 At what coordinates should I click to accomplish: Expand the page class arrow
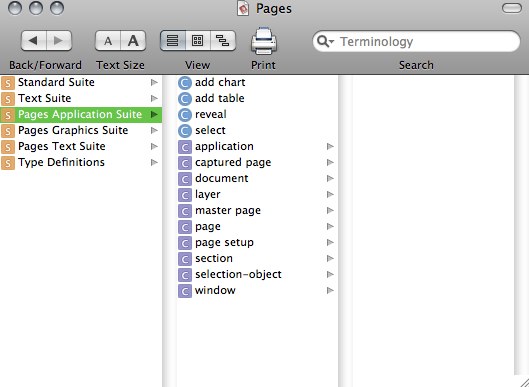click(330, 226)
